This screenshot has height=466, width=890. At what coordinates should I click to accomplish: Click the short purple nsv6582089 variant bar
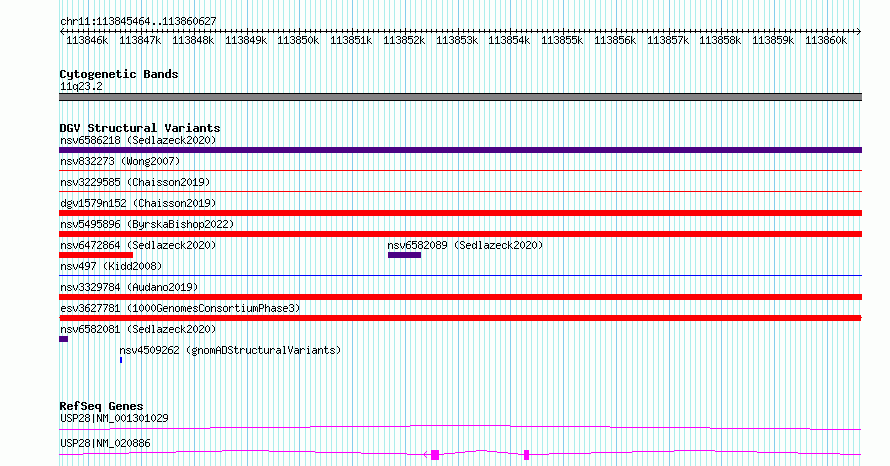click(404, 255)
